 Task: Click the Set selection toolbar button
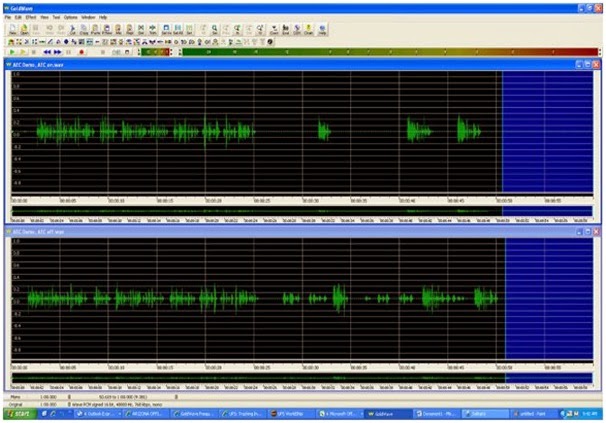(189, 29)
